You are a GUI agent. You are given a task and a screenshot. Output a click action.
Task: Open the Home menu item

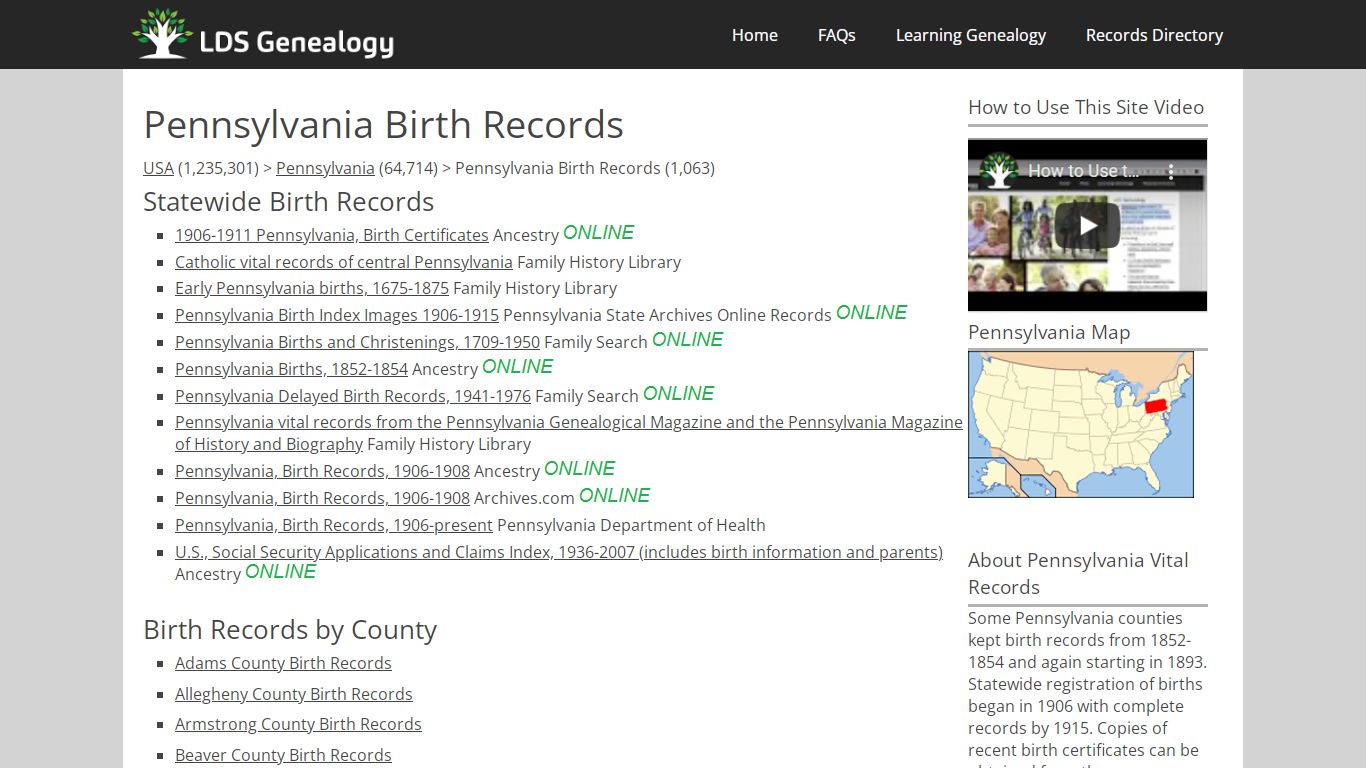pyautogui.click(x=754, y=35)
